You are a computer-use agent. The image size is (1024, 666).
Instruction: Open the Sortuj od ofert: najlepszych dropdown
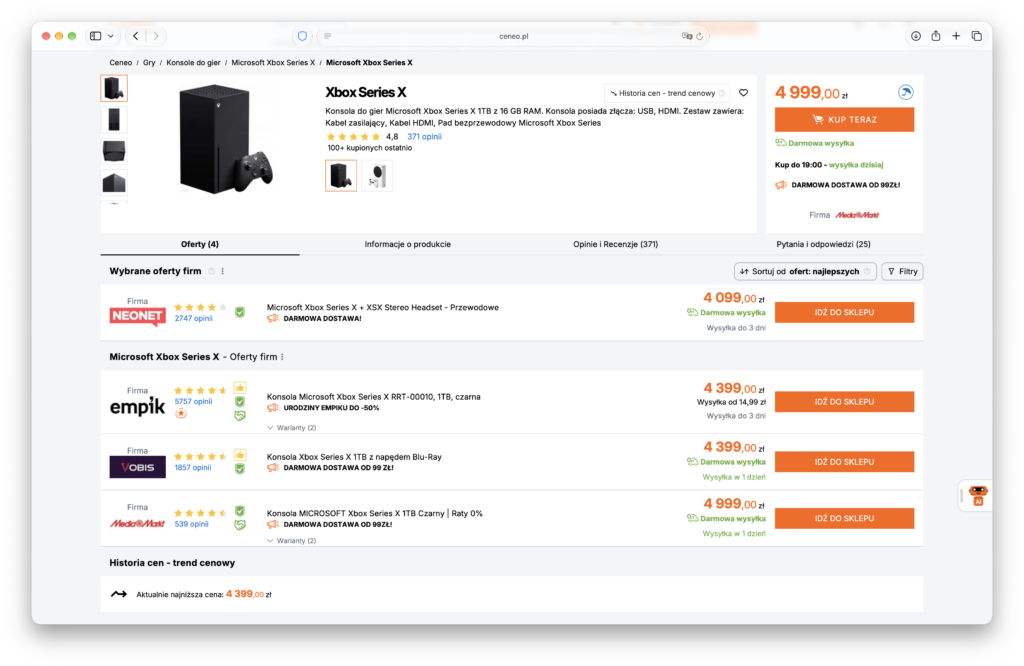805,272
